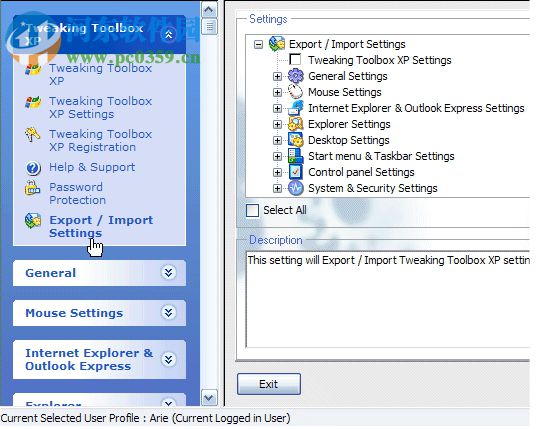
Task: Click the Start menu & Taskbar Settings icon
Action: (296, 156)
